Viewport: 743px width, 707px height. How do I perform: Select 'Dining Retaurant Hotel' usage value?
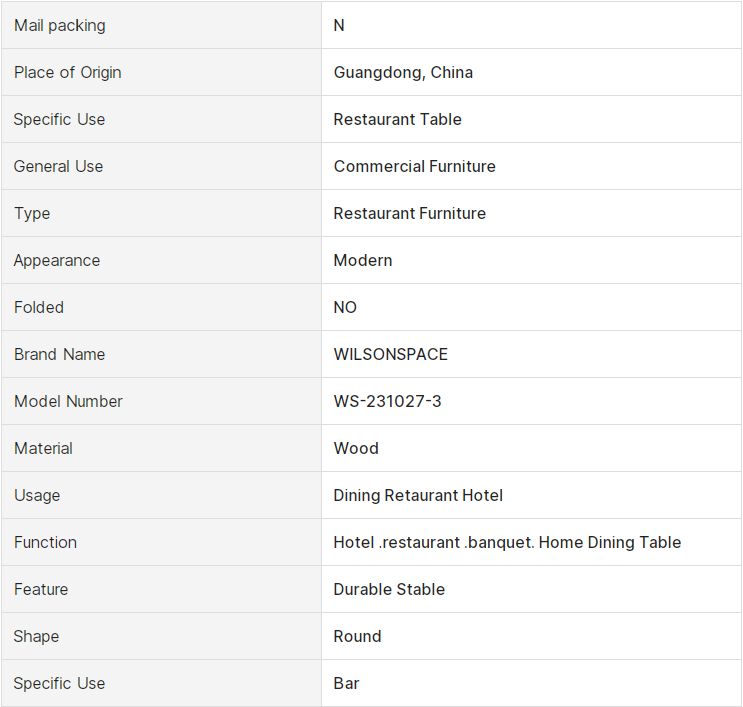click(418, 495)
